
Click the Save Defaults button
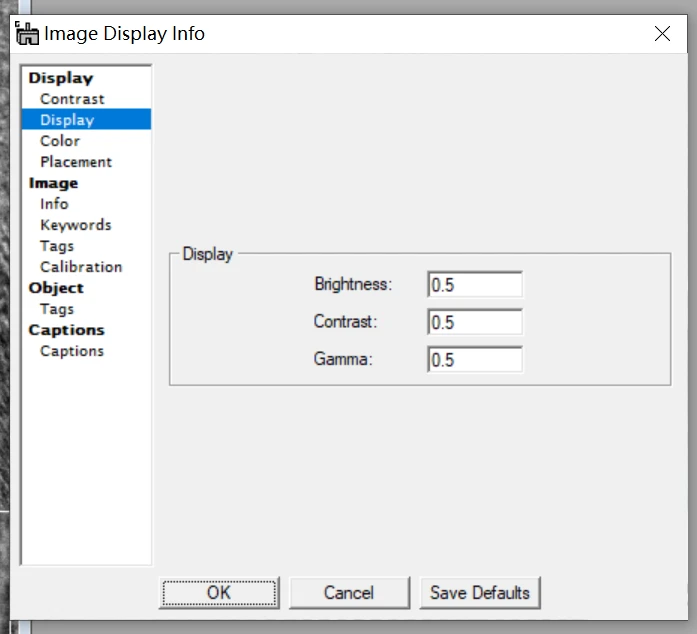(480, 593)
